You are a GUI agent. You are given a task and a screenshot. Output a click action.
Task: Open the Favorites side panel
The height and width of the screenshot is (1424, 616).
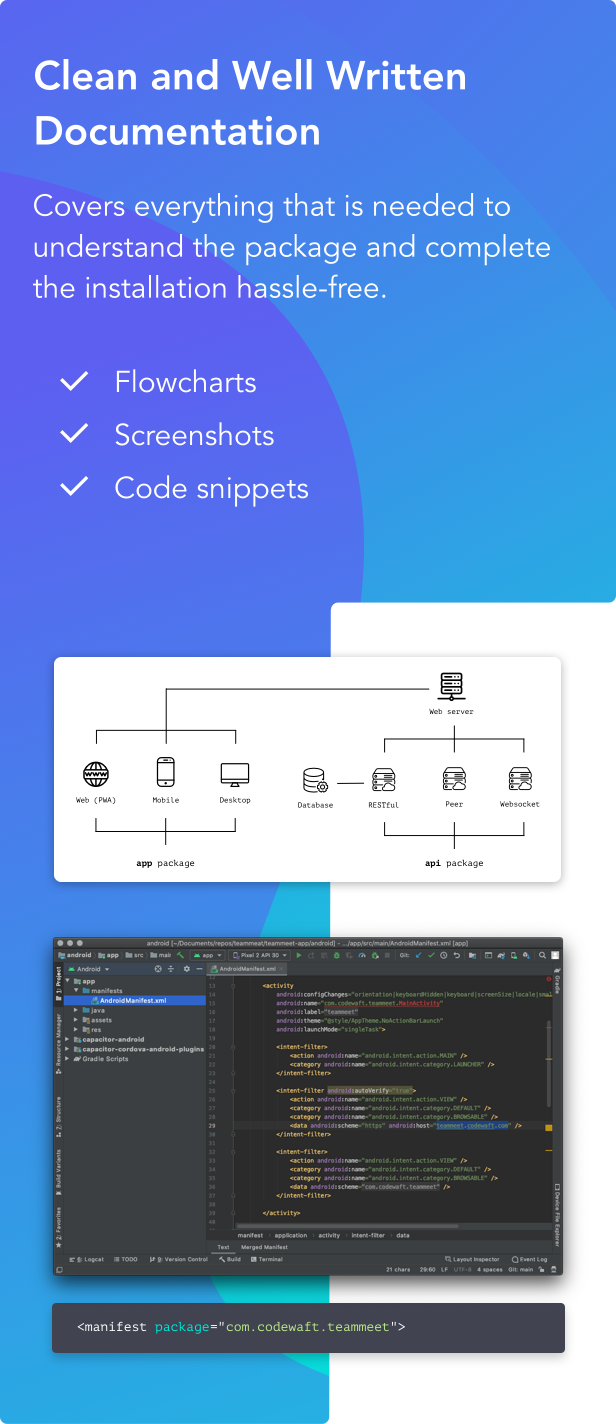(x=59, y=1228)
